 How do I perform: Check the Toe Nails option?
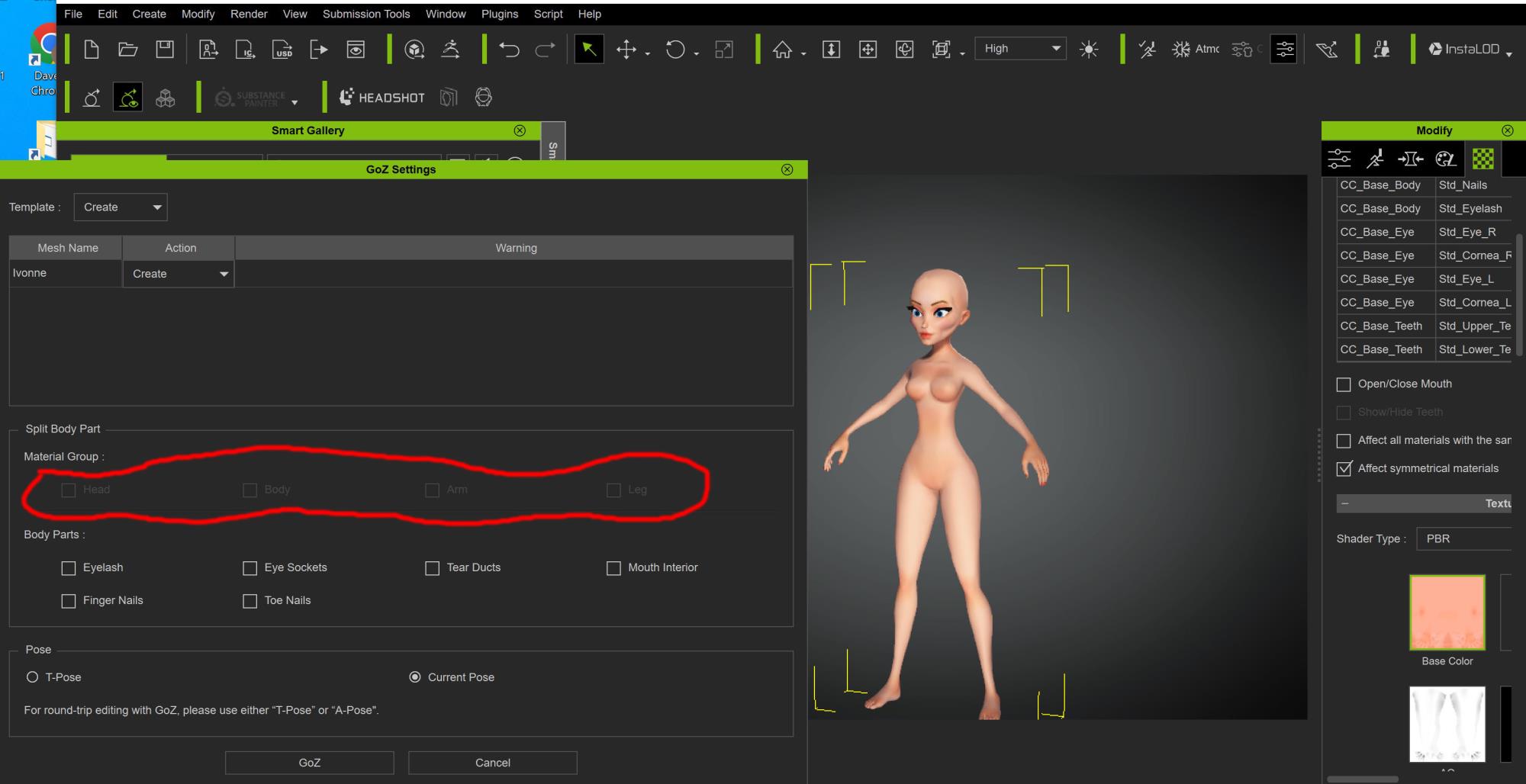point(250,601)
